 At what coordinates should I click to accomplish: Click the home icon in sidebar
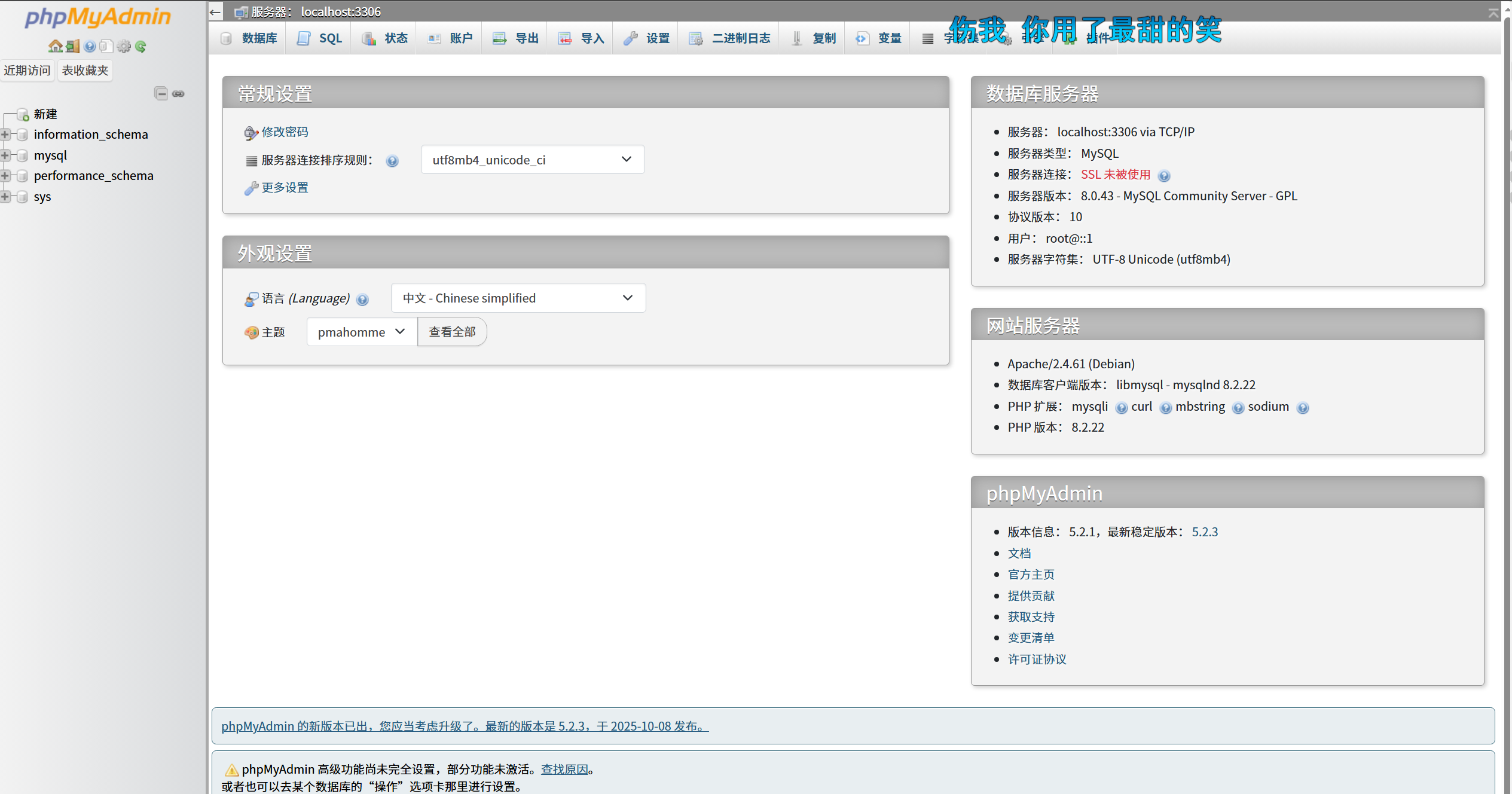click(55, 46)
